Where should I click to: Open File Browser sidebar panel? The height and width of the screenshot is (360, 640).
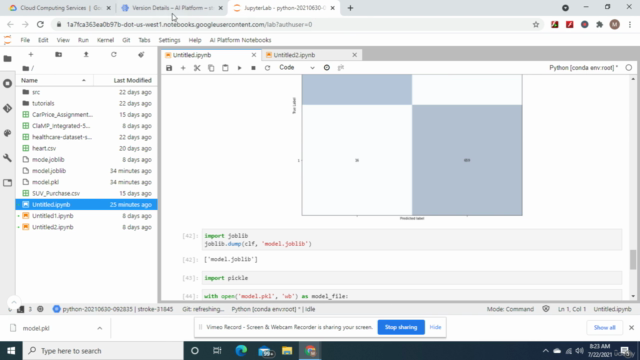[x=7, y=59]
